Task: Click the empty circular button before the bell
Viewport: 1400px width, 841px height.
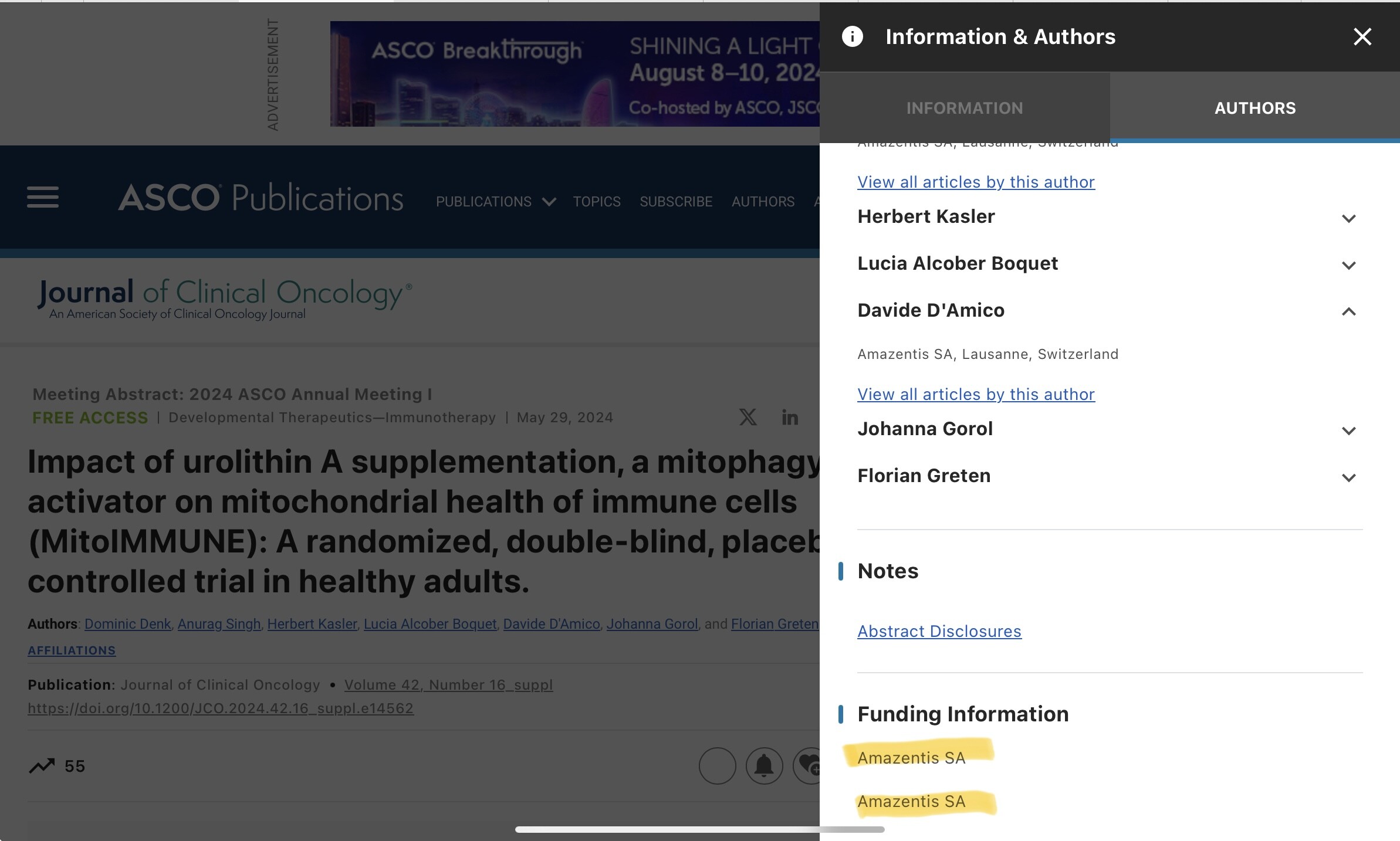Action: click(717, 766)
